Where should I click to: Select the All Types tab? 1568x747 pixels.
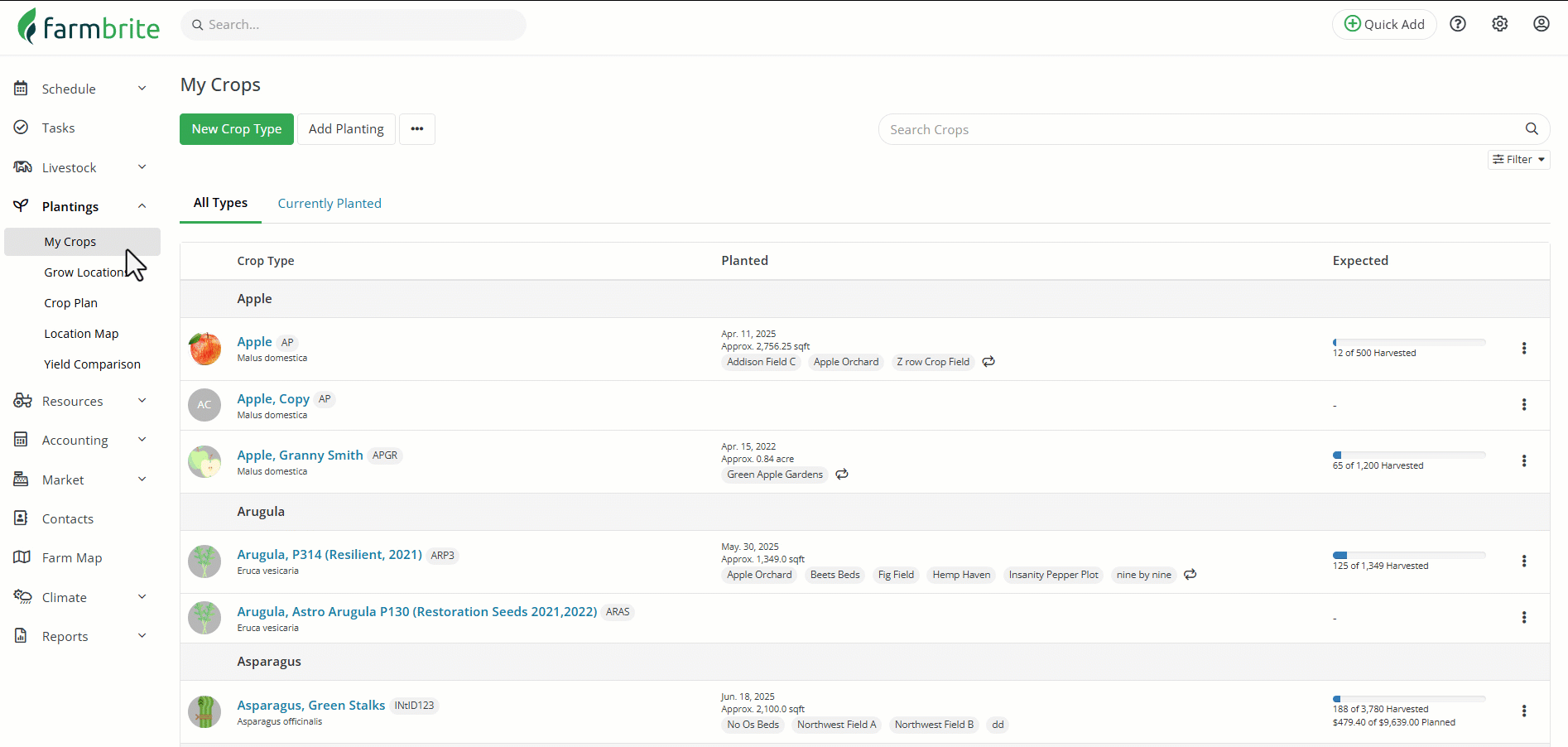(x=220, y=203)
